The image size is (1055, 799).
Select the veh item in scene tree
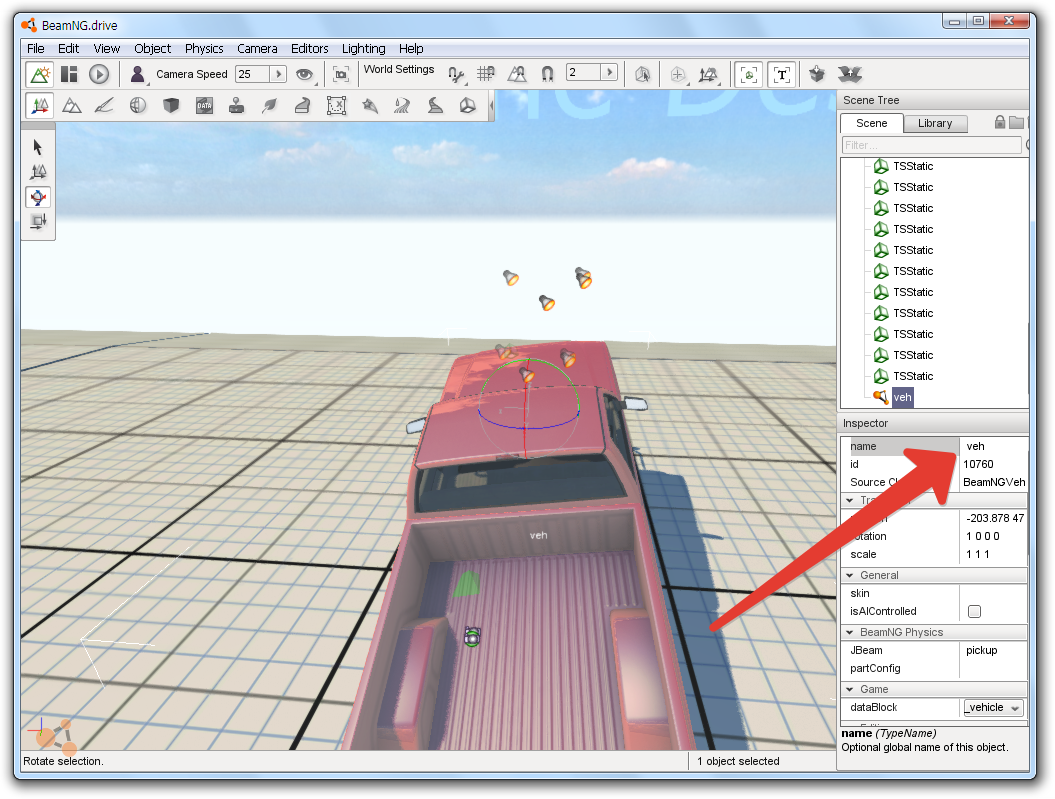point(902,397)
